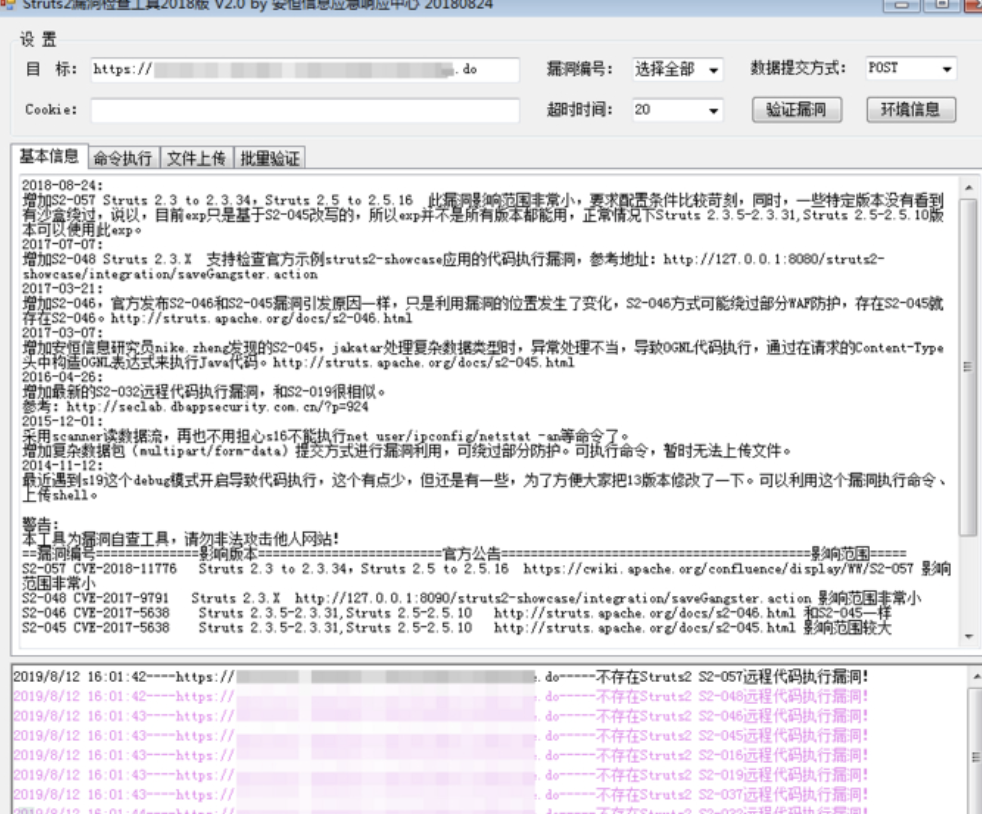Click the result log scrollbar up arrow
The width and height of the screenshot is (982, 814).
tap(976, 676)
